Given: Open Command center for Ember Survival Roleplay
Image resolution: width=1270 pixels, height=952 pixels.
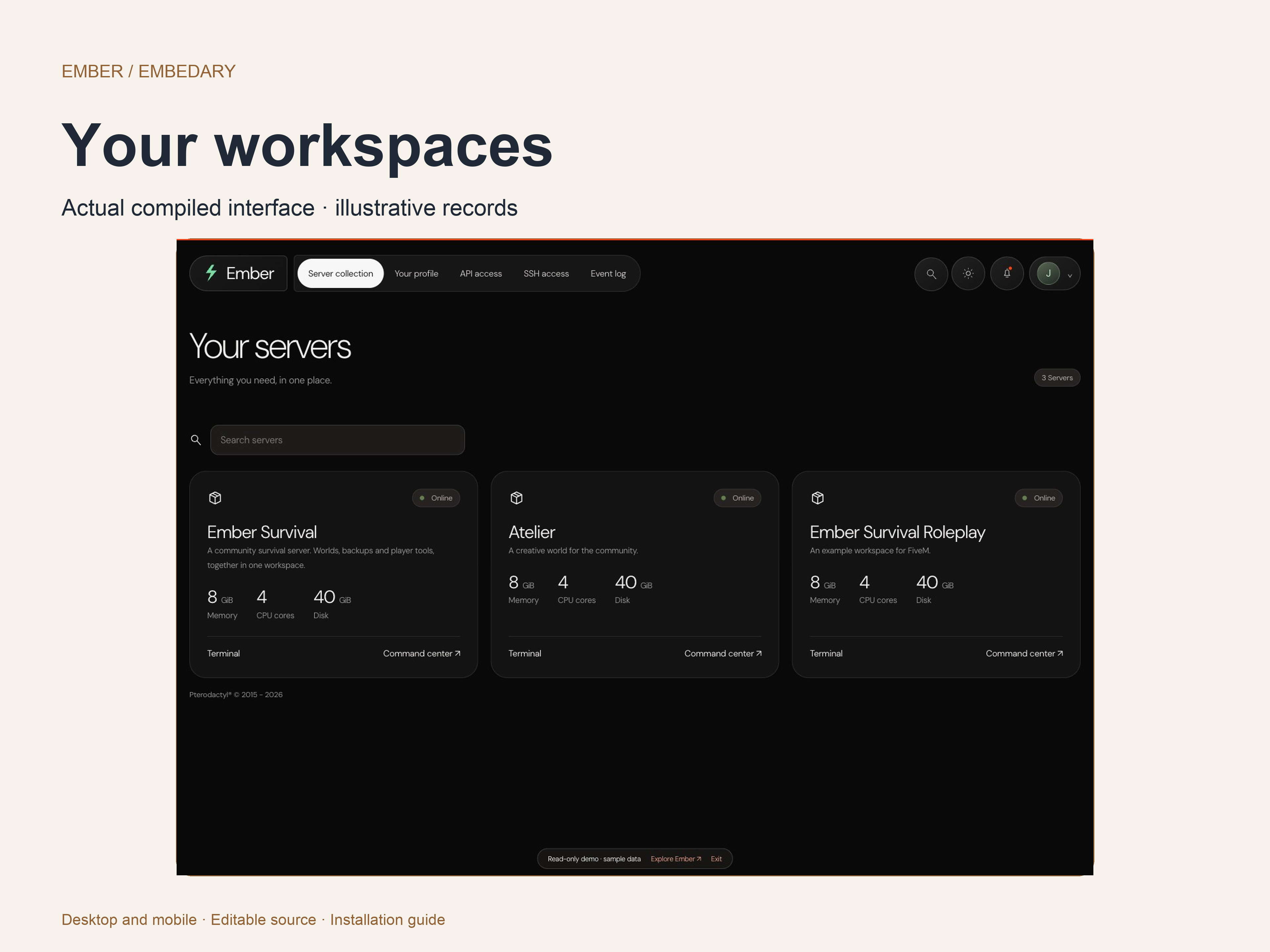Looking at the screenshot, I should click(1024, 654).
